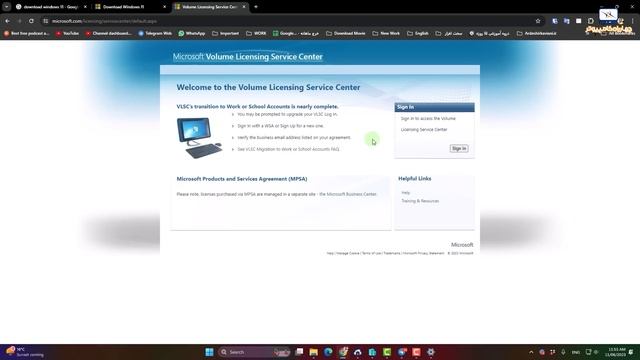This screenshot has height=360, width=640.
Task: Expand the New Work bookmarks folder
Action: tap(386, 33)
